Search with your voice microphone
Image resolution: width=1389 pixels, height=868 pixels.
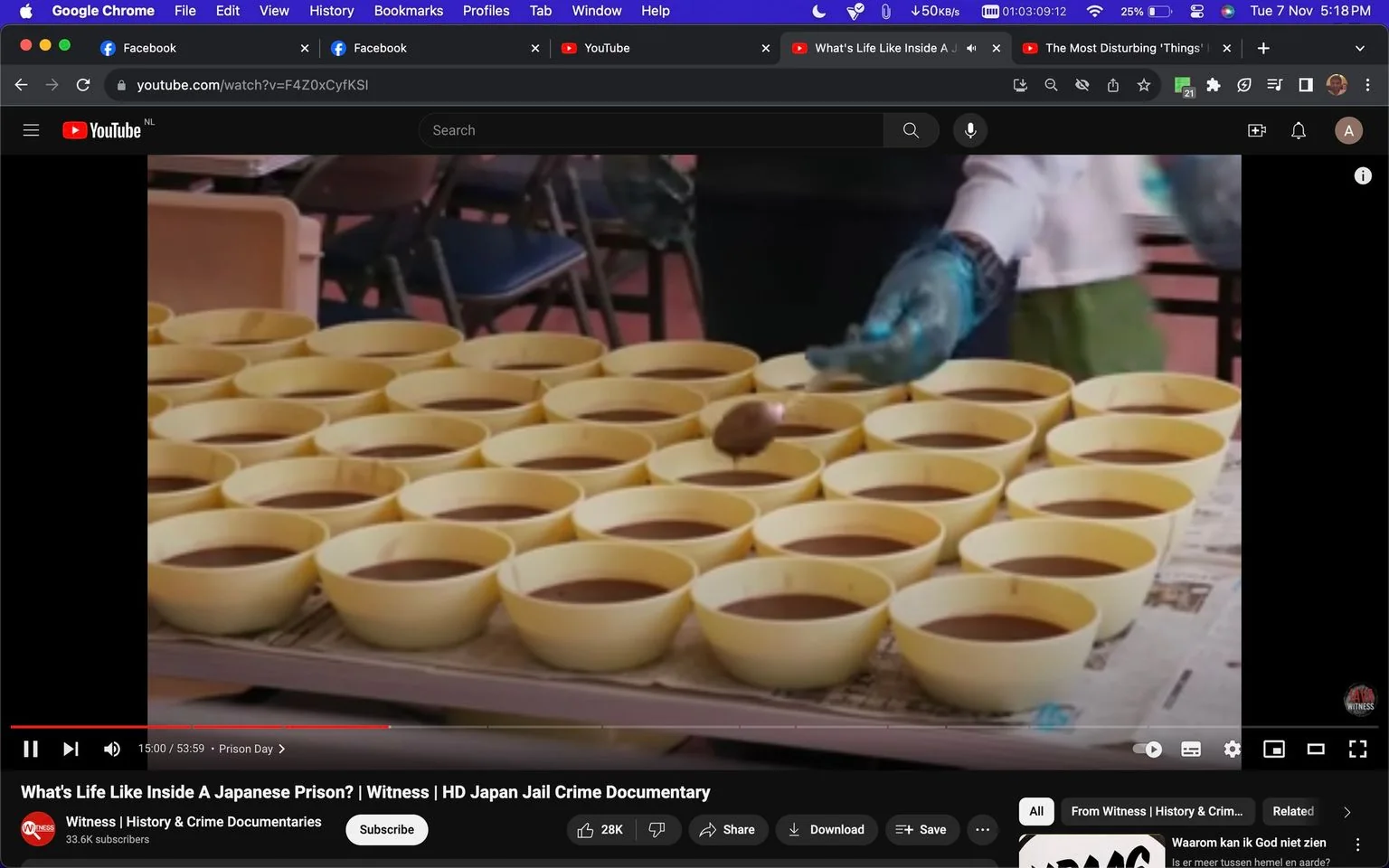pyautogui.click(x=970, y=130)
